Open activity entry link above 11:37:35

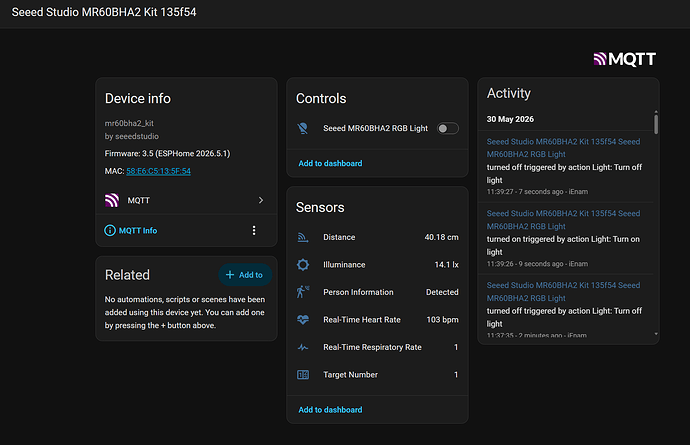[563, 291]
